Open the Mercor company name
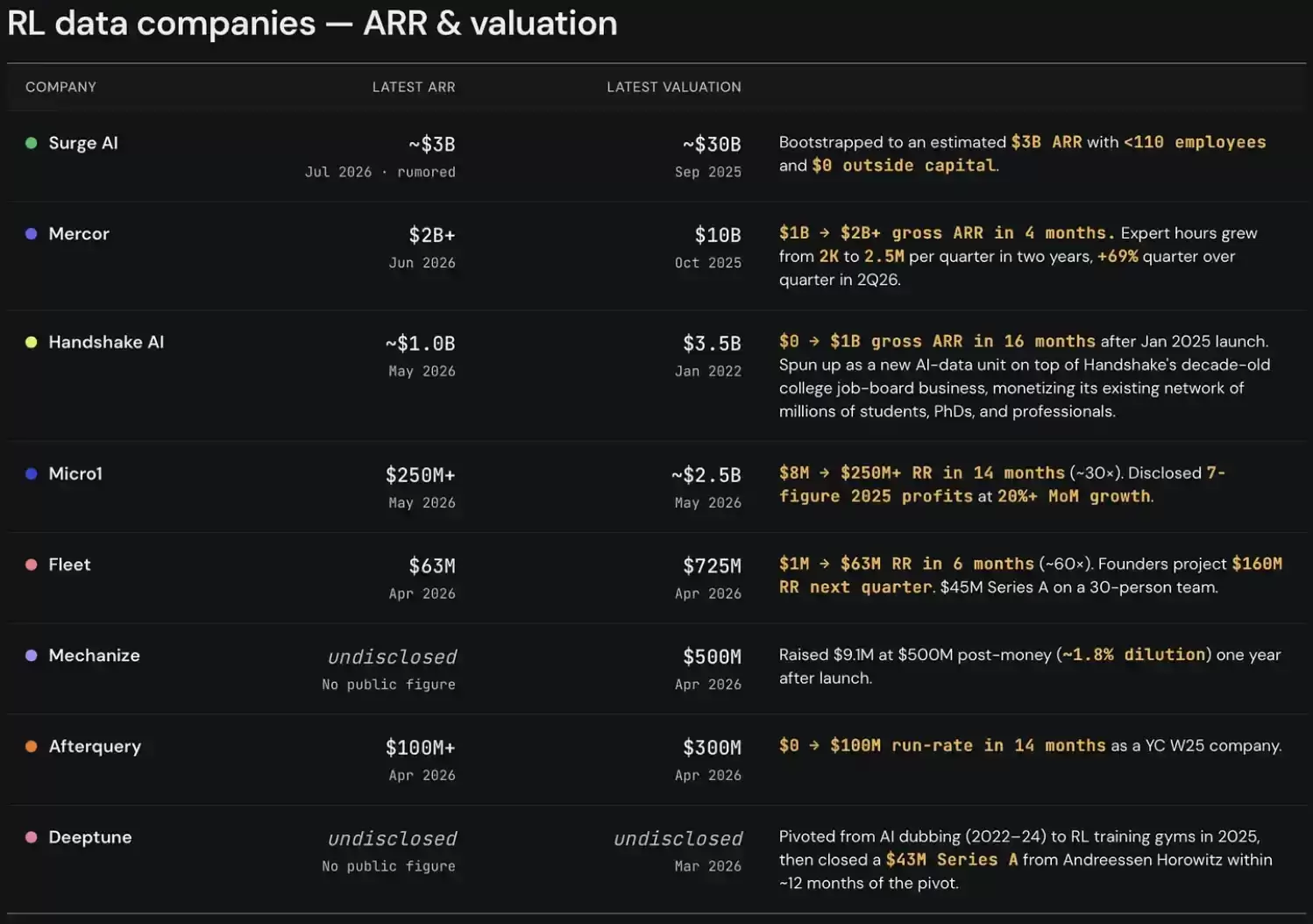 (x=79, y=234)
